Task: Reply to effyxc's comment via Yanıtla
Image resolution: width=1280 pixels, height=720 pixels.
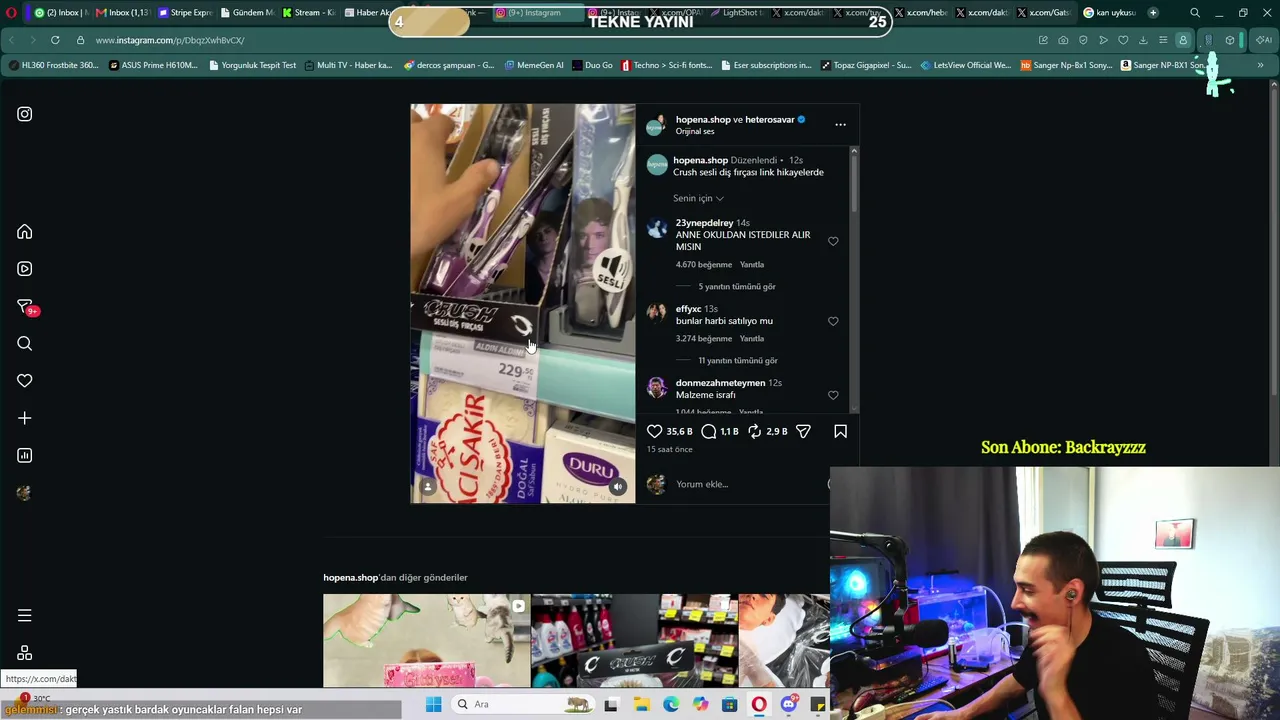Action: pos(751,339)
